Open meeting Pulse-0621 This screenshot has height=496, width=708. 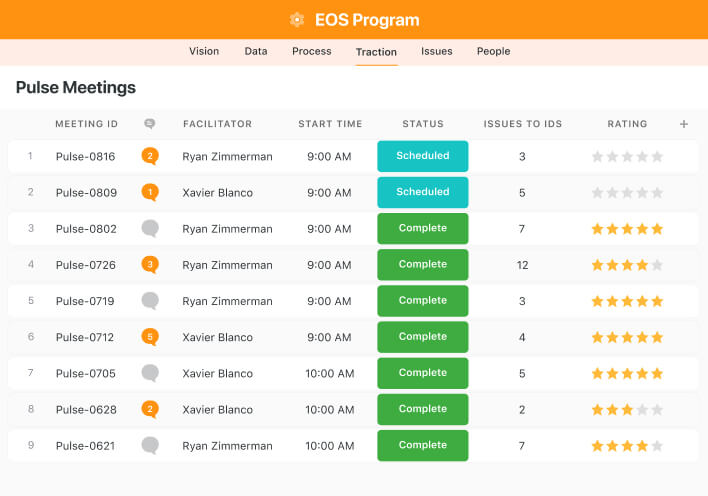[85, 446]
